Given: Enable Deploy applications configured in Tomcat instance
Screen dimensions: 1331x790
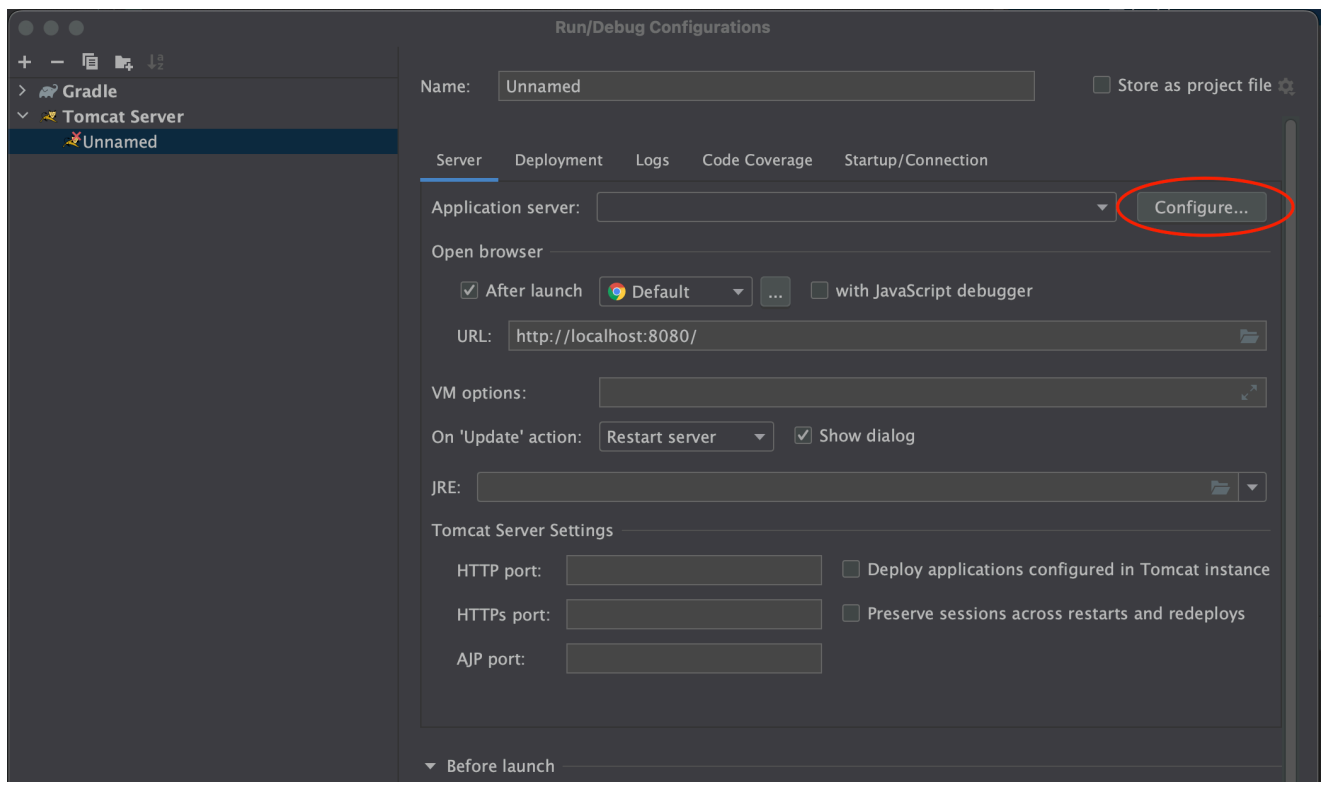Looking at the screenshot, I should [851, 569].
